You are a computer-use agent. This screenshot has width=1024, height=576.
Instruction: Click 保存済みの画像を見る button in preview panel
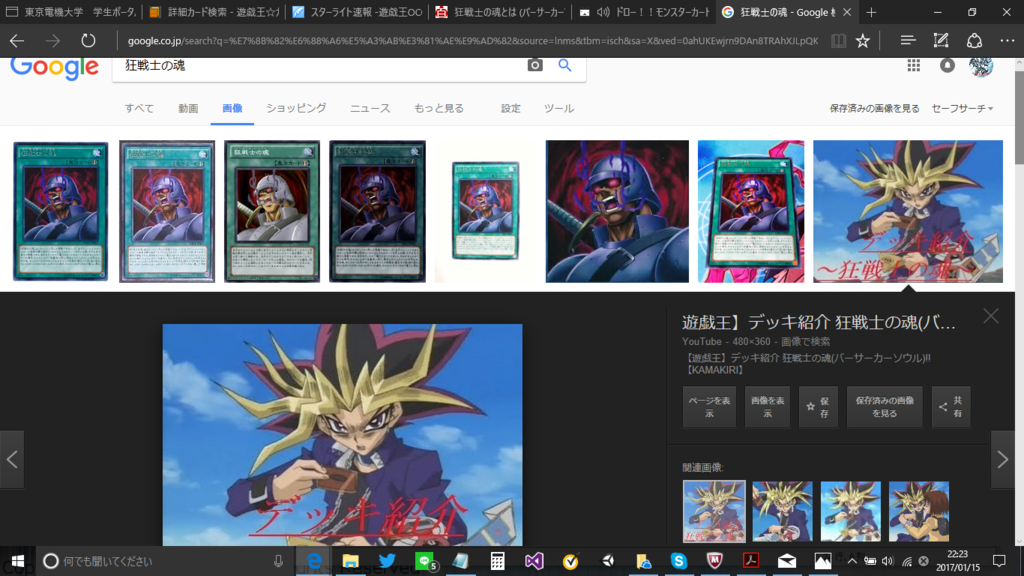tap(884, 406)
